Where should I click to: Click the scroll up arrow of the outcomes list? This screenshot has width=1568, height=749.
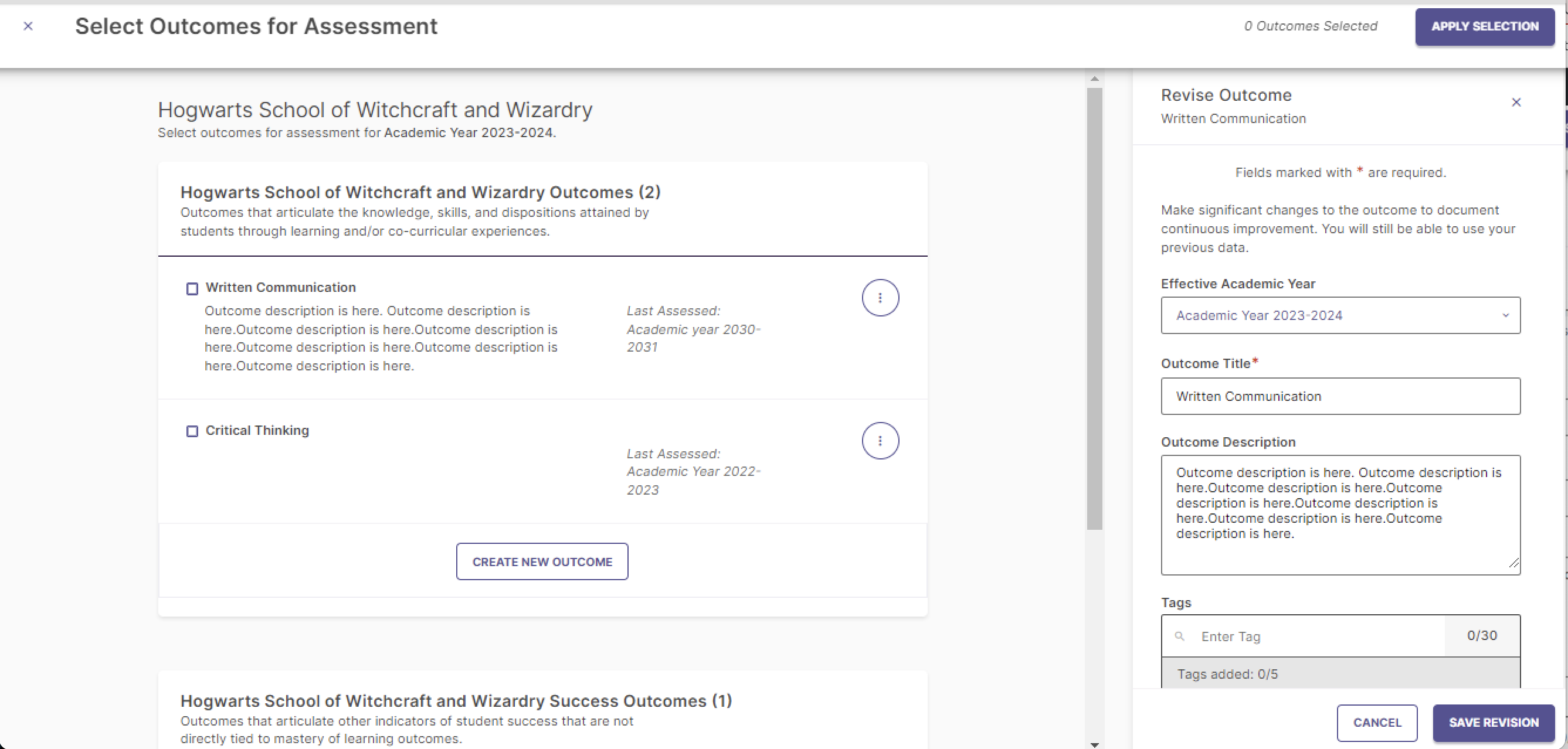pyautogui.click(x=1094, y=79)
